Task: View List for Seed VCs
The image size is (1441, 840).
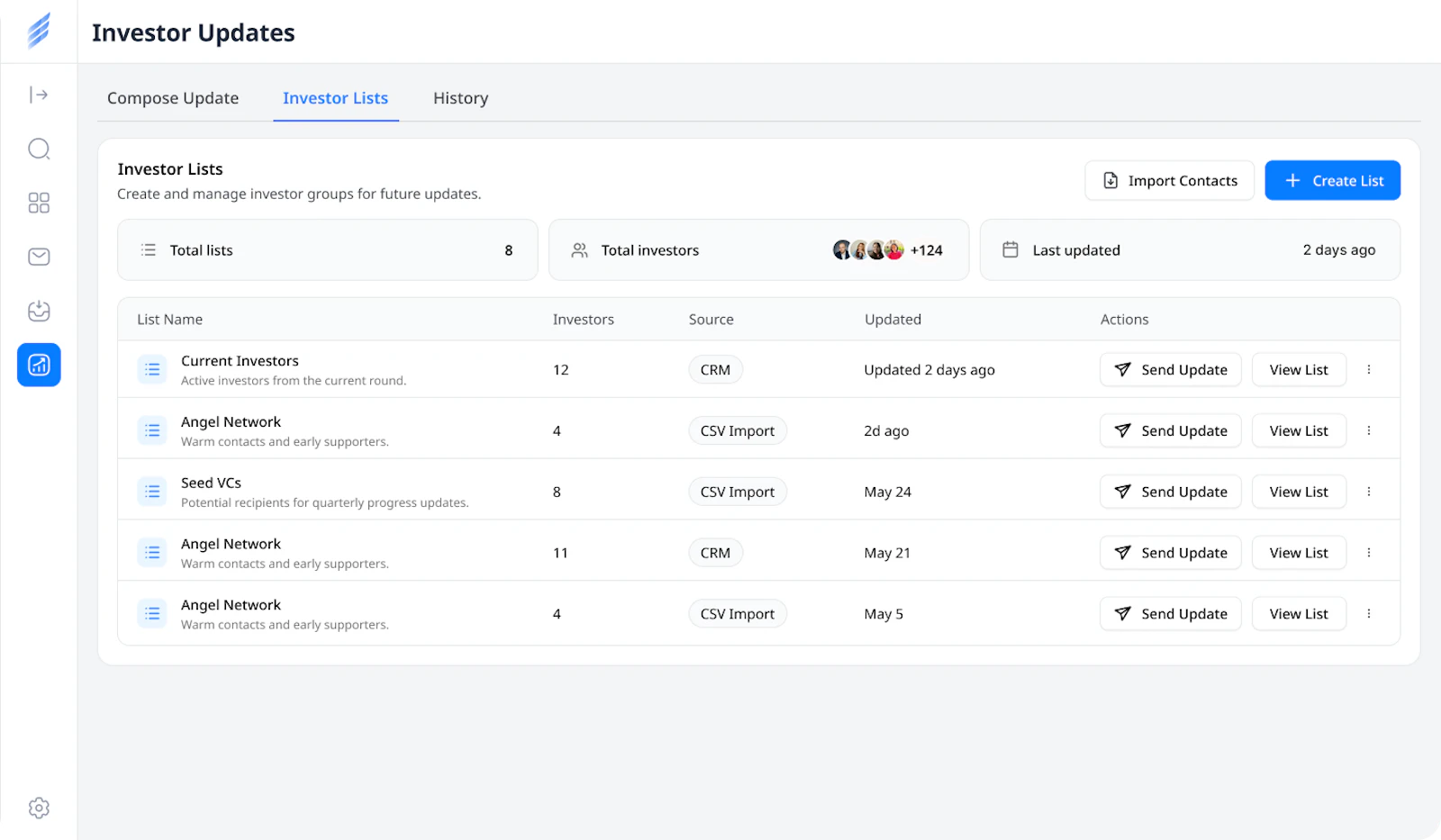Action: (1299, 492)
